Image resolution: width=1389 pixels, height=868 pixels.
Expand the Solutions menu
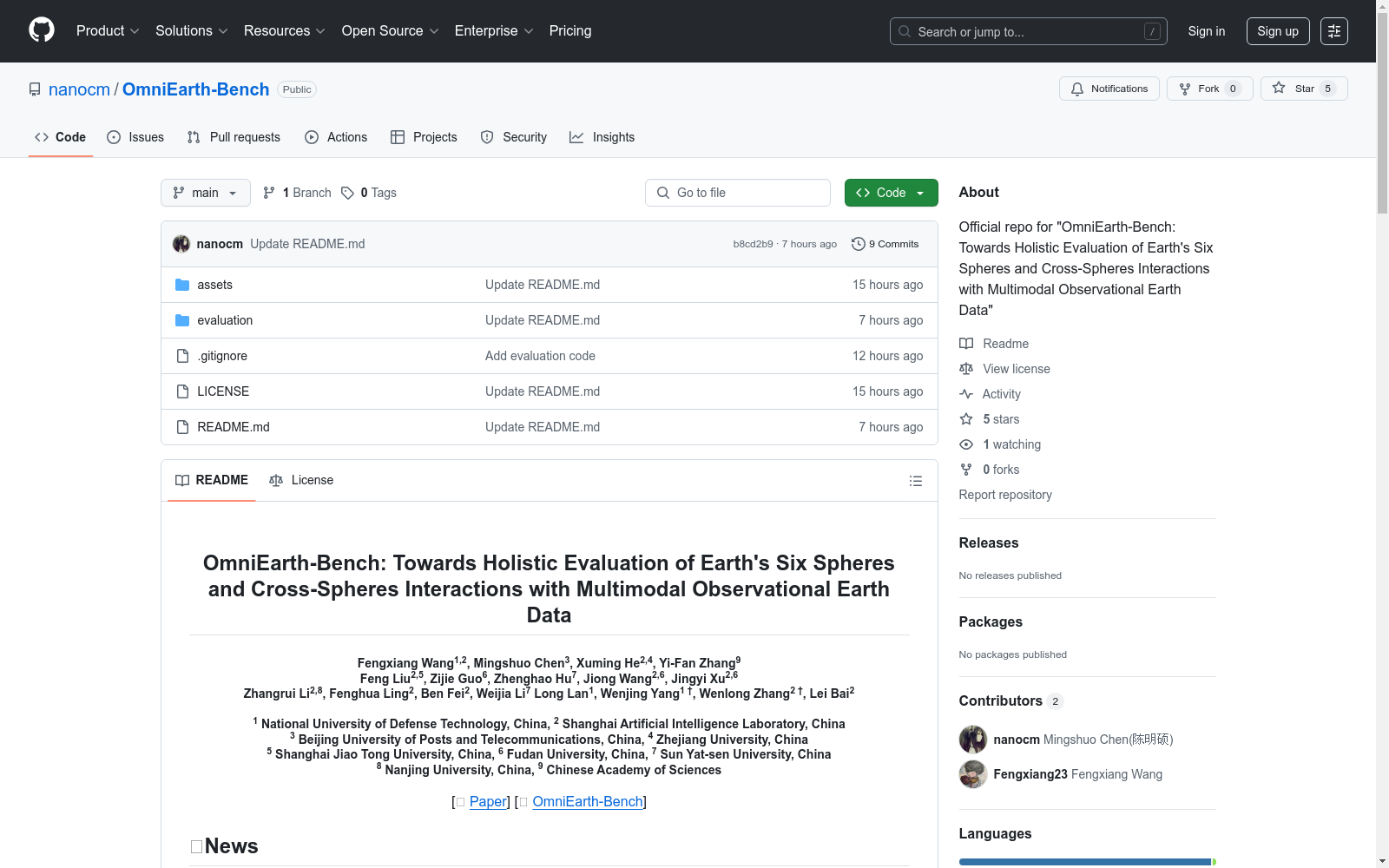(x=192, y=31)
